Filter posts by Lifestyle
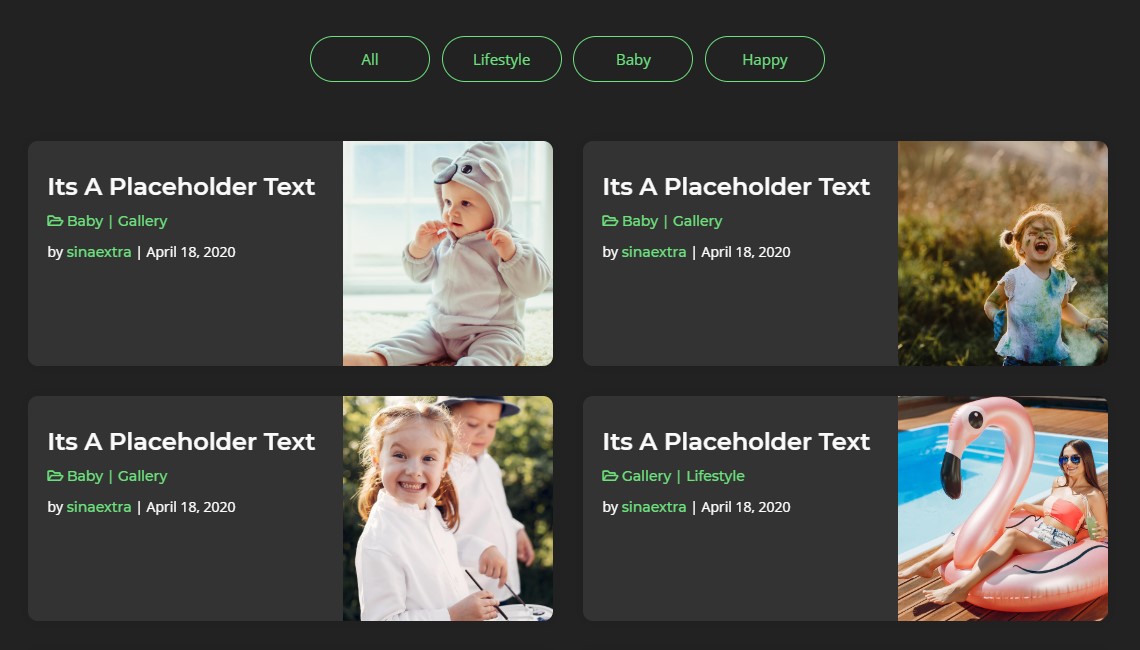Viewport: 1140px width, 650px height. (501, 59)
